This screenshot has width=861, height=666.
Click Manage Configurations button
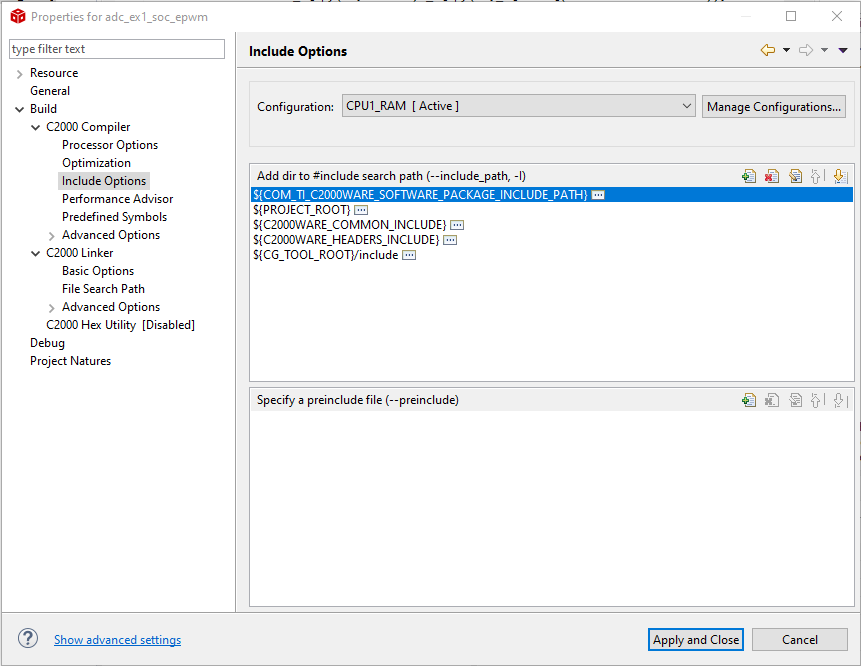[x=774, y=107]
